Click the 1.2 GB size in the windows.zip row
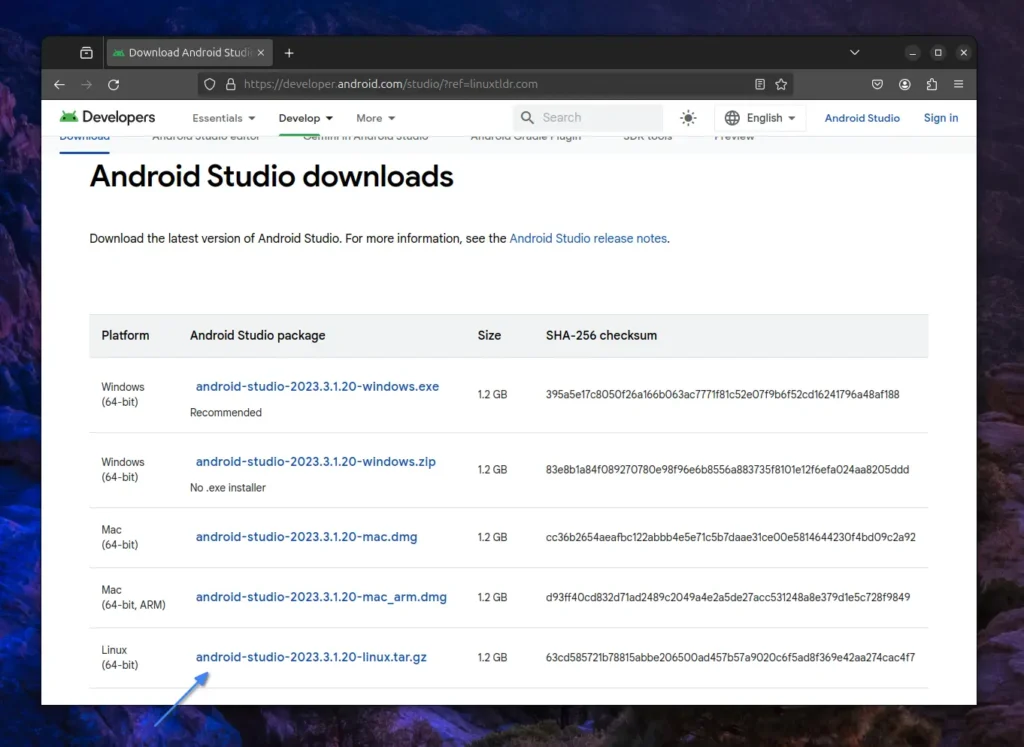This screenshot has width=1024, height=747. (x=492, y=469)
